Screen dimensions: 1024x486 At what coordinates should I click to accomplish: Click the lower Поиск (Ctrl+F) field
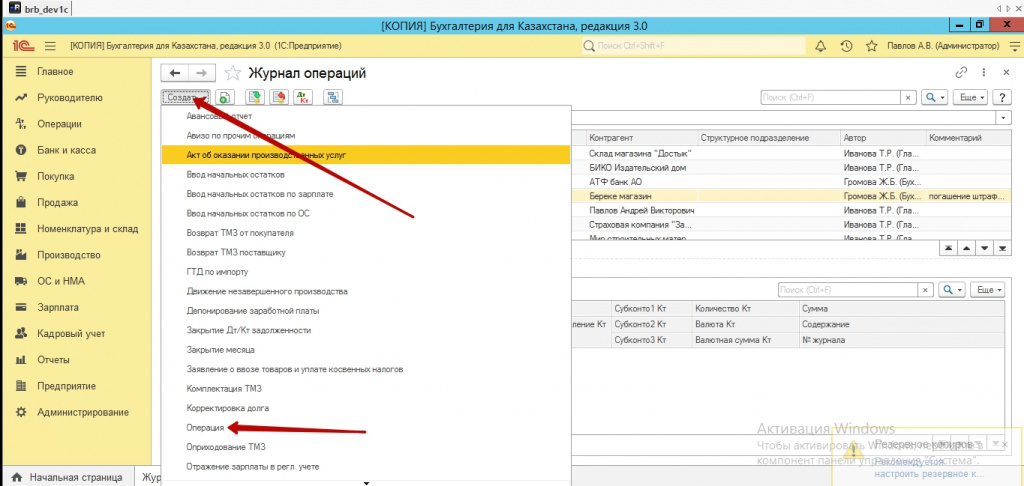(848, 289)
